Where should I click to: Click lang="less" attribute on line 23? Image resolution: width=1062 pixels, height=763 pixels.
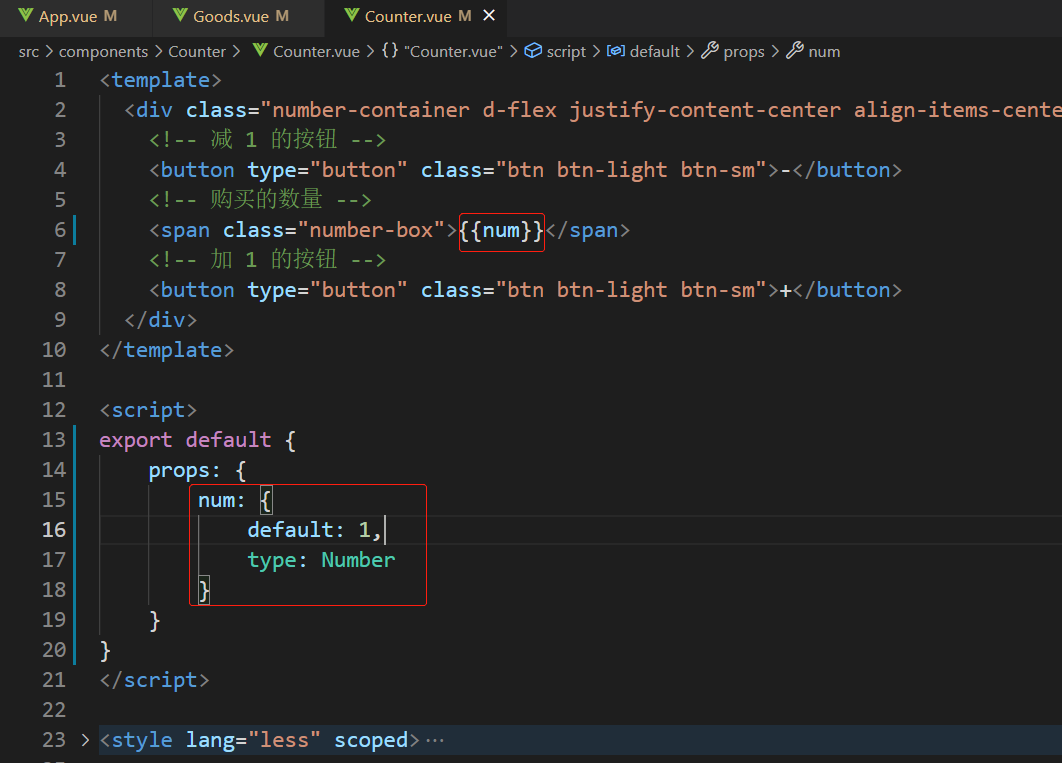253,741
